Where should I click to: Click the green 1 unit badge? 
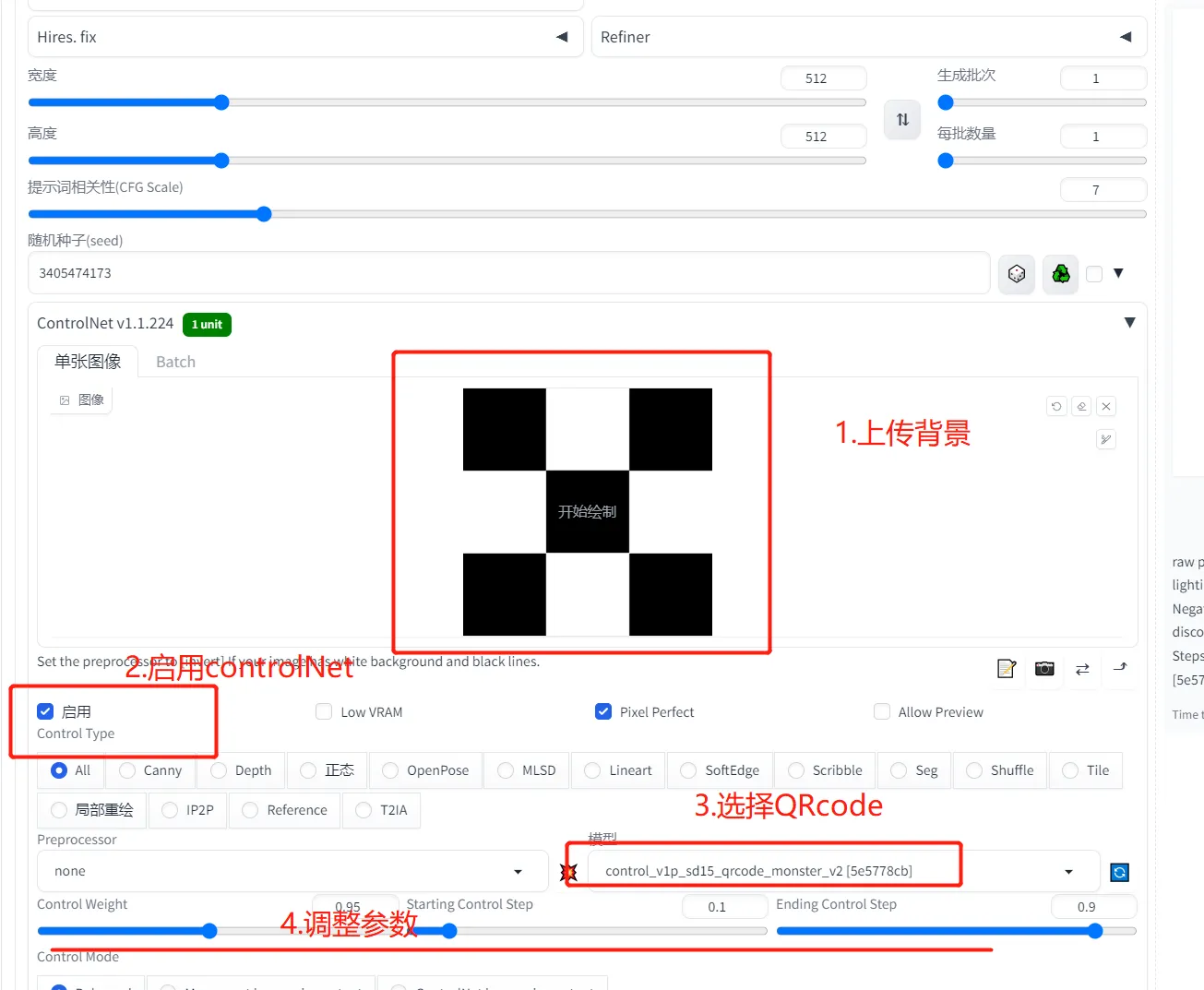[207, 325]
